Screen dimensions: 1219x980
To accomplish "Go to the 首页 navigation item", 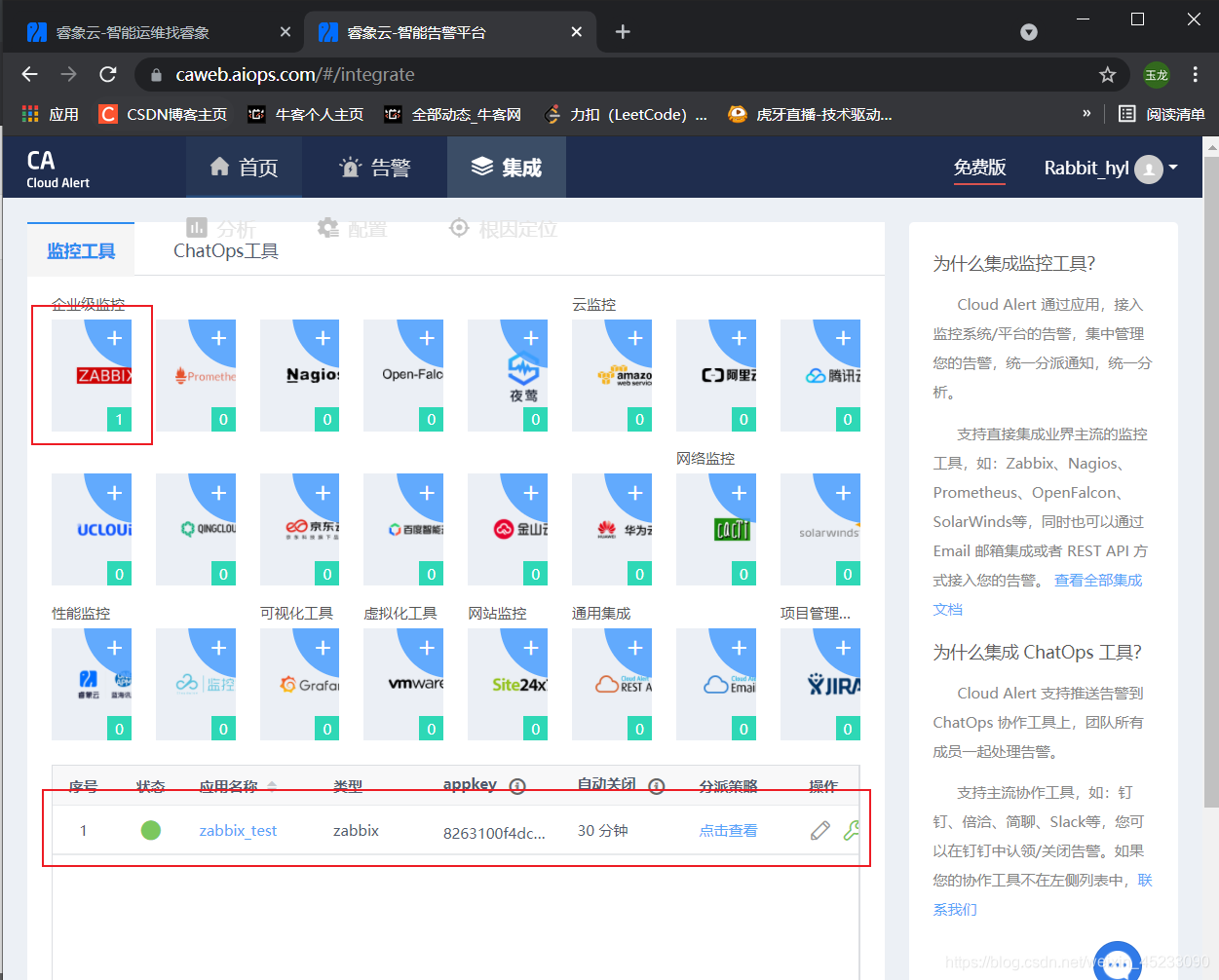I will (244, 168).
